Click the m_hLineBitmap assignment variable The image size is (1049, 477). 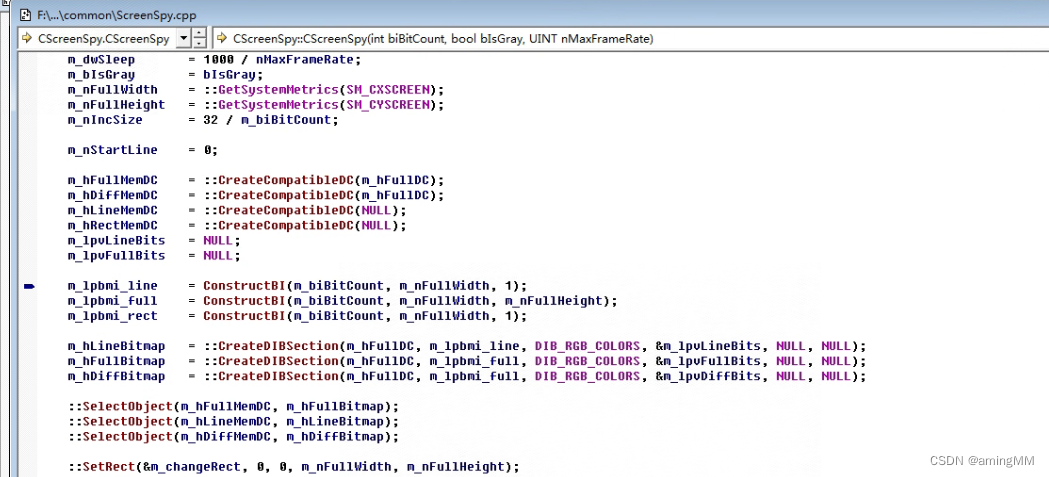click(x=116, y=346)
